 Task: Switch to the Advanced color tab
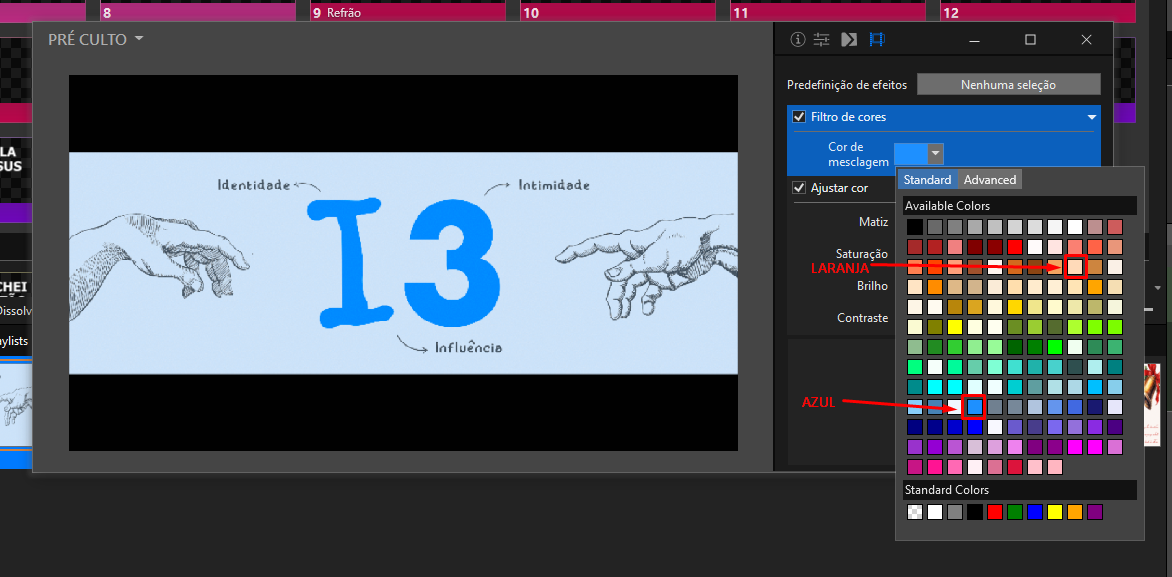tap(990, 179)
